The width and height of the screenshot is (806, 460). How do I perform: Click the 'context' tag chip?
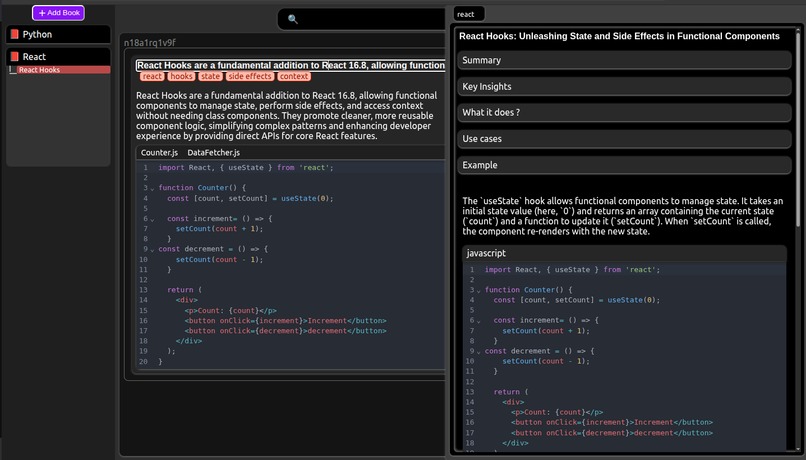click(294, 76)
